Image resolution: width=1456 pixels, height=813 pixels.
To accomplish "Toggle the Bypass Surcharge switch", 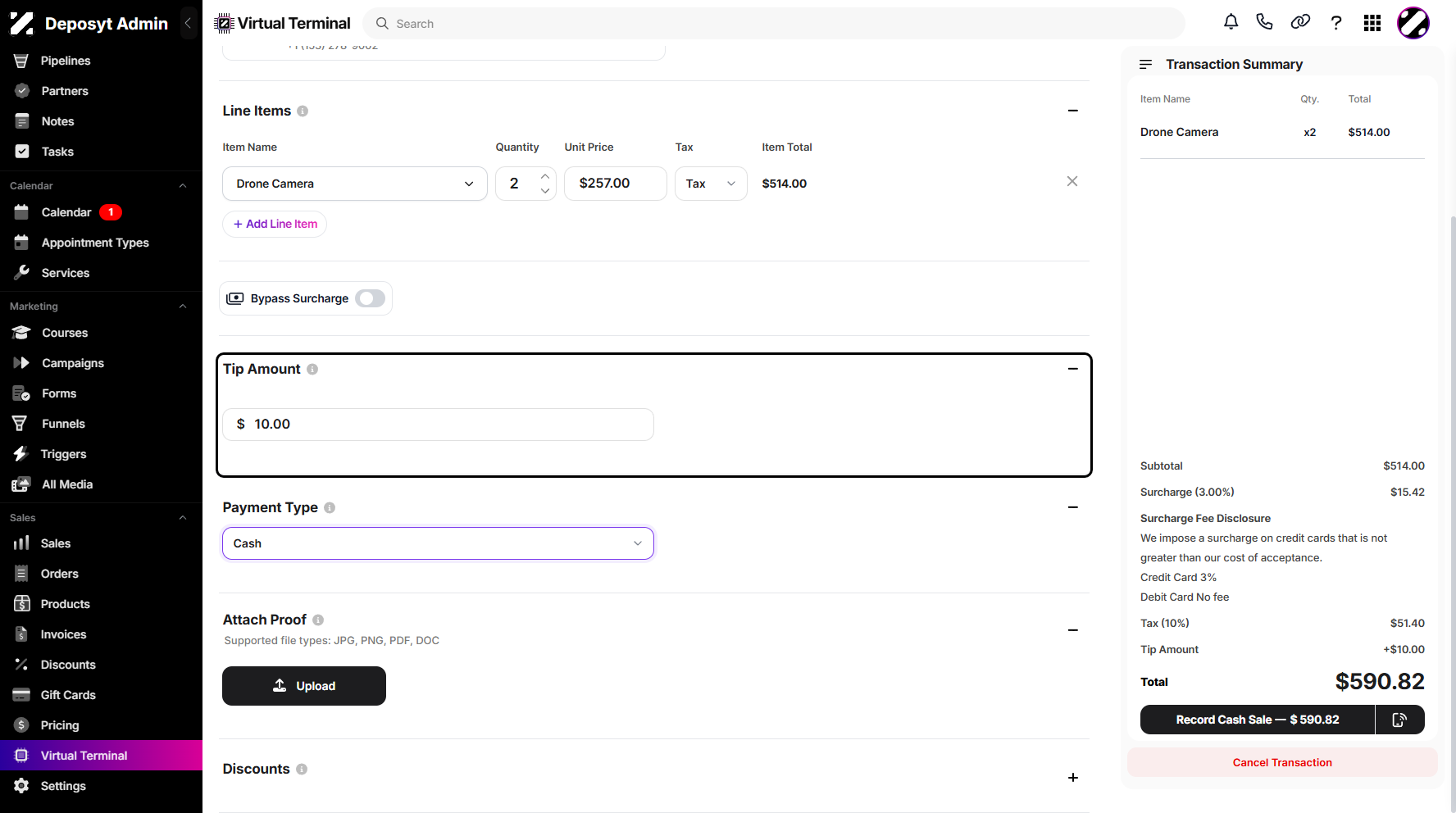I will (371, 298).
